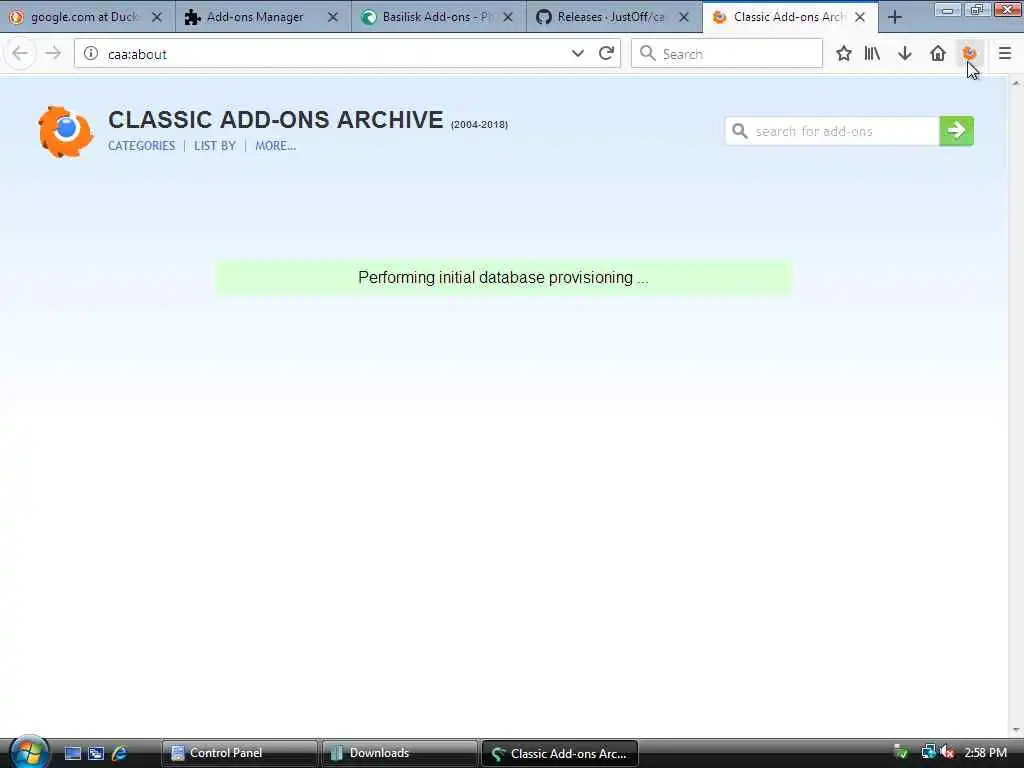Close the Releases JustOff tab

pos(684,18)
